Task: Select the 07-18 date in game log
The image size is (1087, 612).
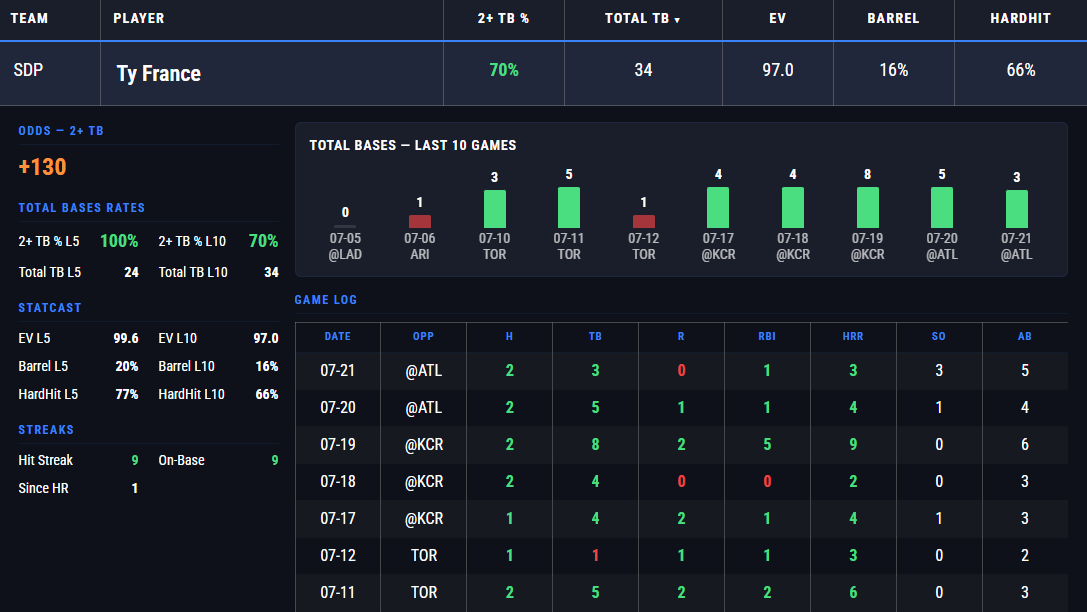Action: point(338,482)
